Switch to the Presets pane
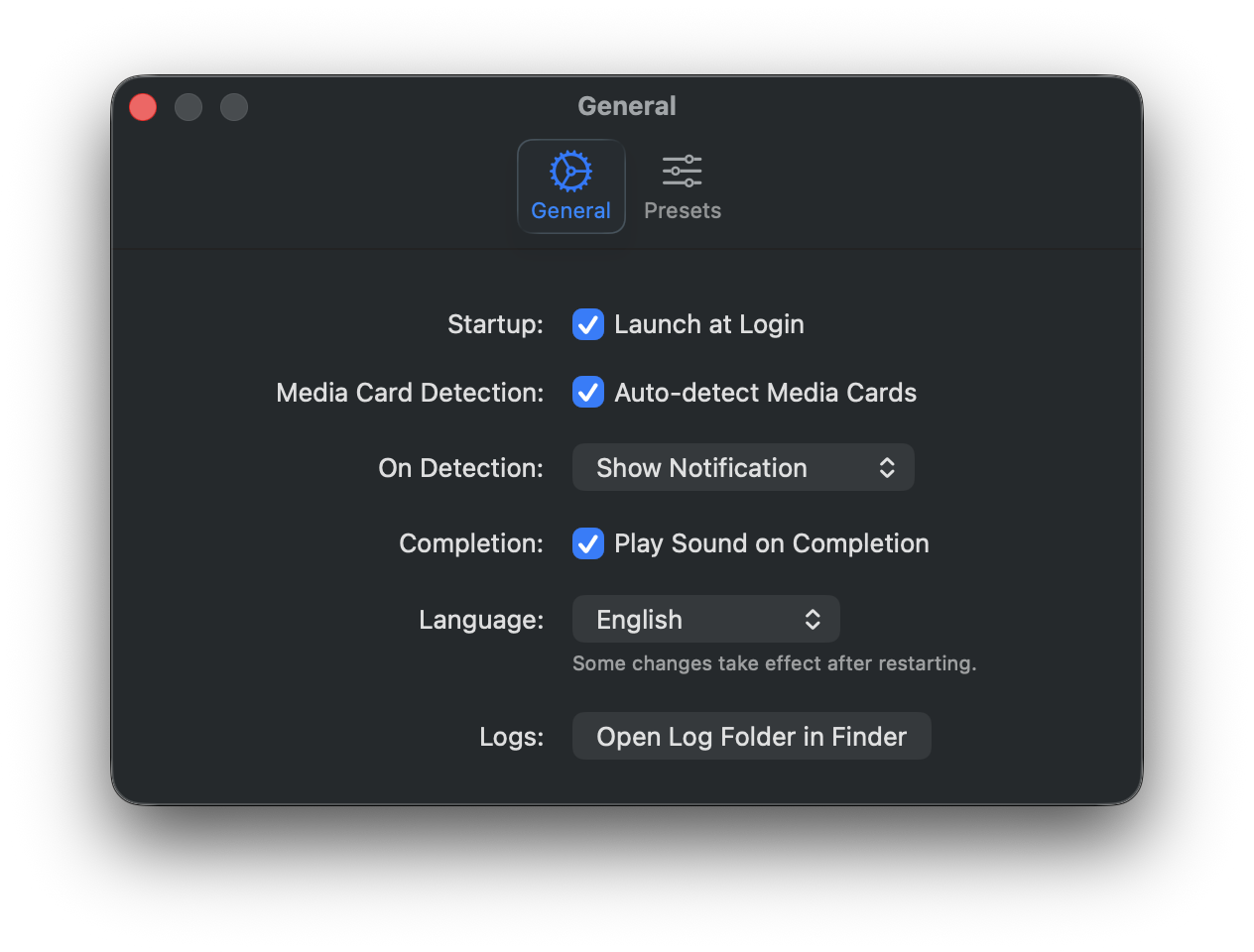 click(682, 186)
